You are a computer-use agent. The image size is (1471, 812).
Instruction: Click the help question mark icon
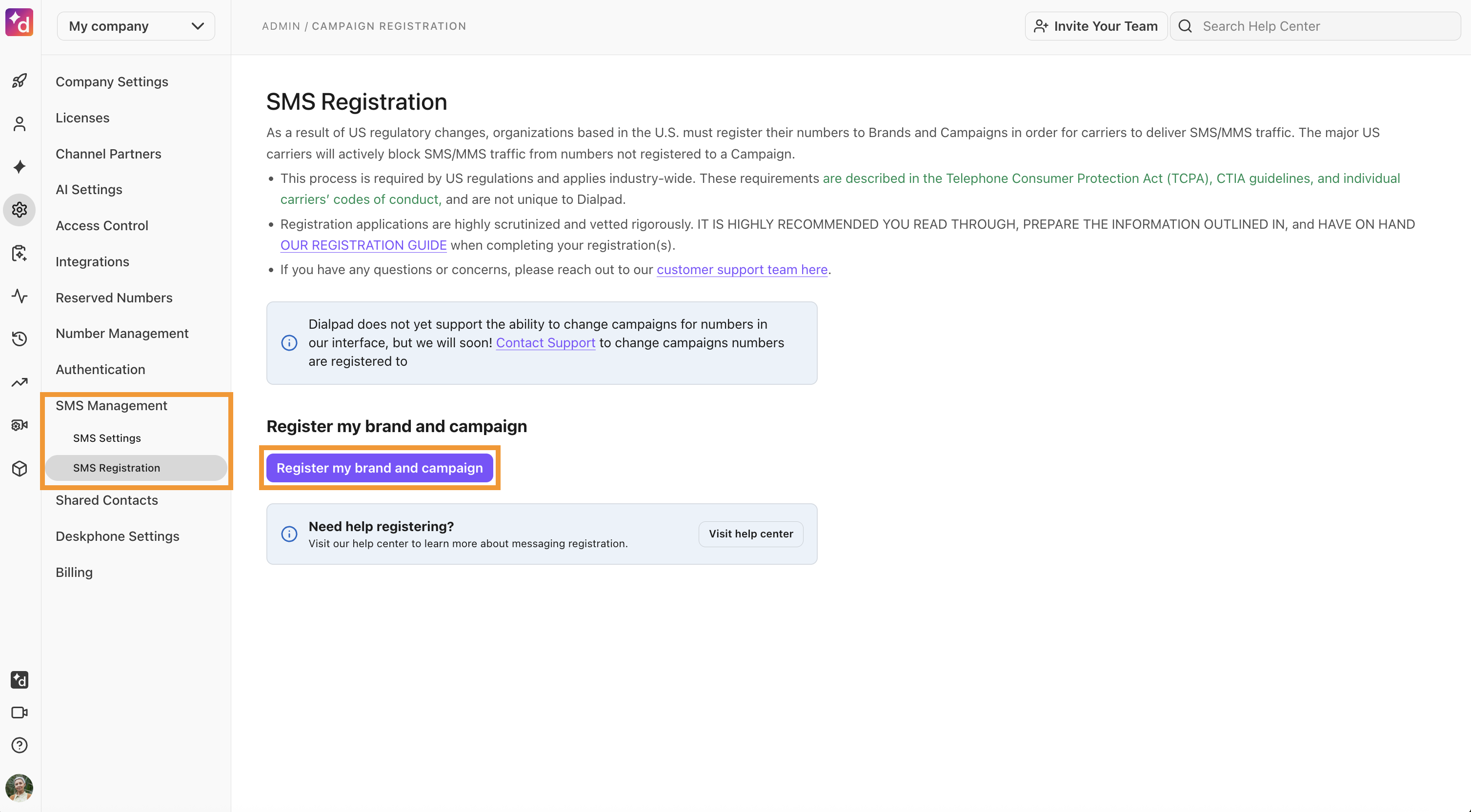tap(20, 745)
